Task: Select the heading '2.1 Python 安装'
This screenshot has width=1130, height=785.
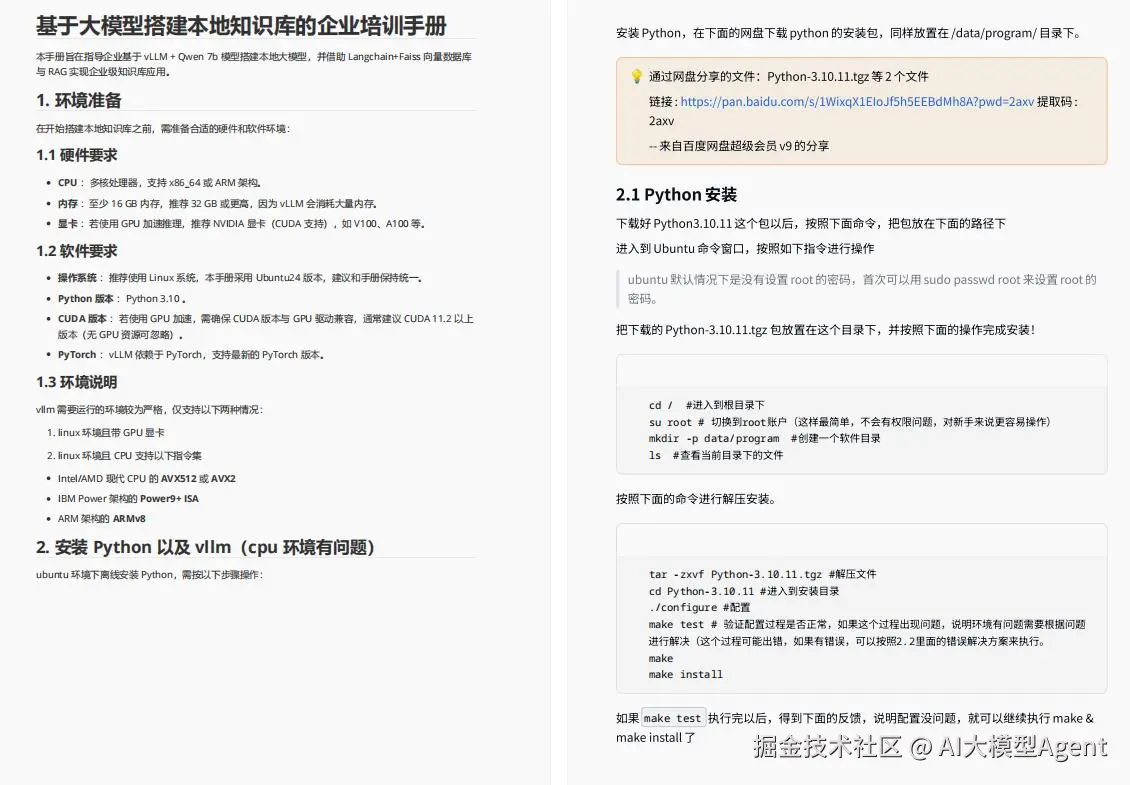Action: (x=676, y=195)
